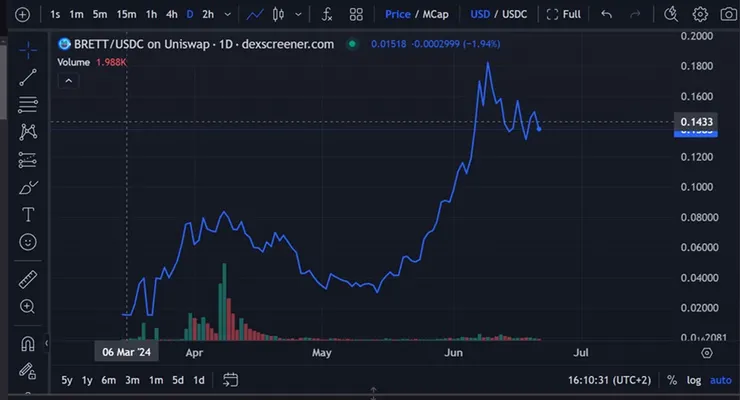Switch chart to MCap mode

click(x=435, y=15)
